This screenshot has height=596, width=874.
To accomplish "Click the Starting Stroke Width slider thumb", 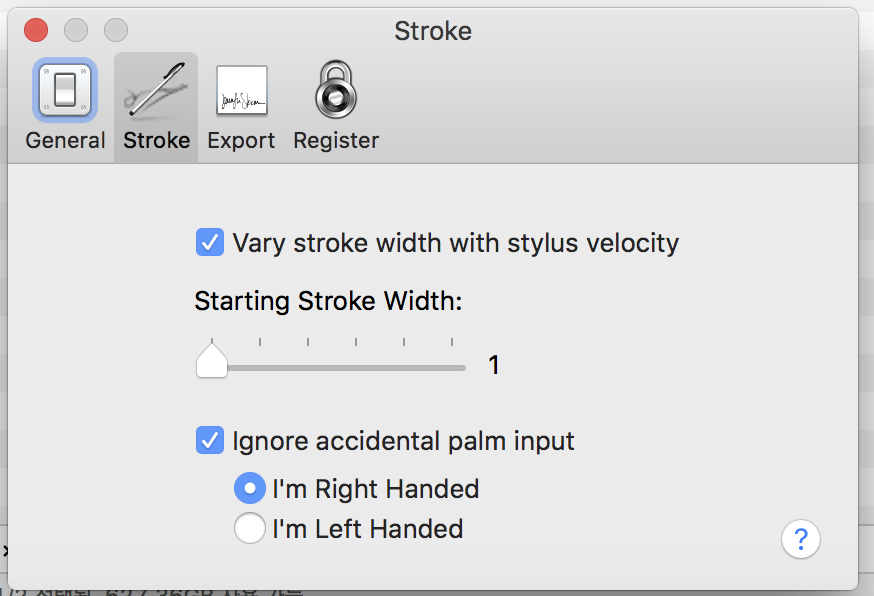I will tap(211, 362).
